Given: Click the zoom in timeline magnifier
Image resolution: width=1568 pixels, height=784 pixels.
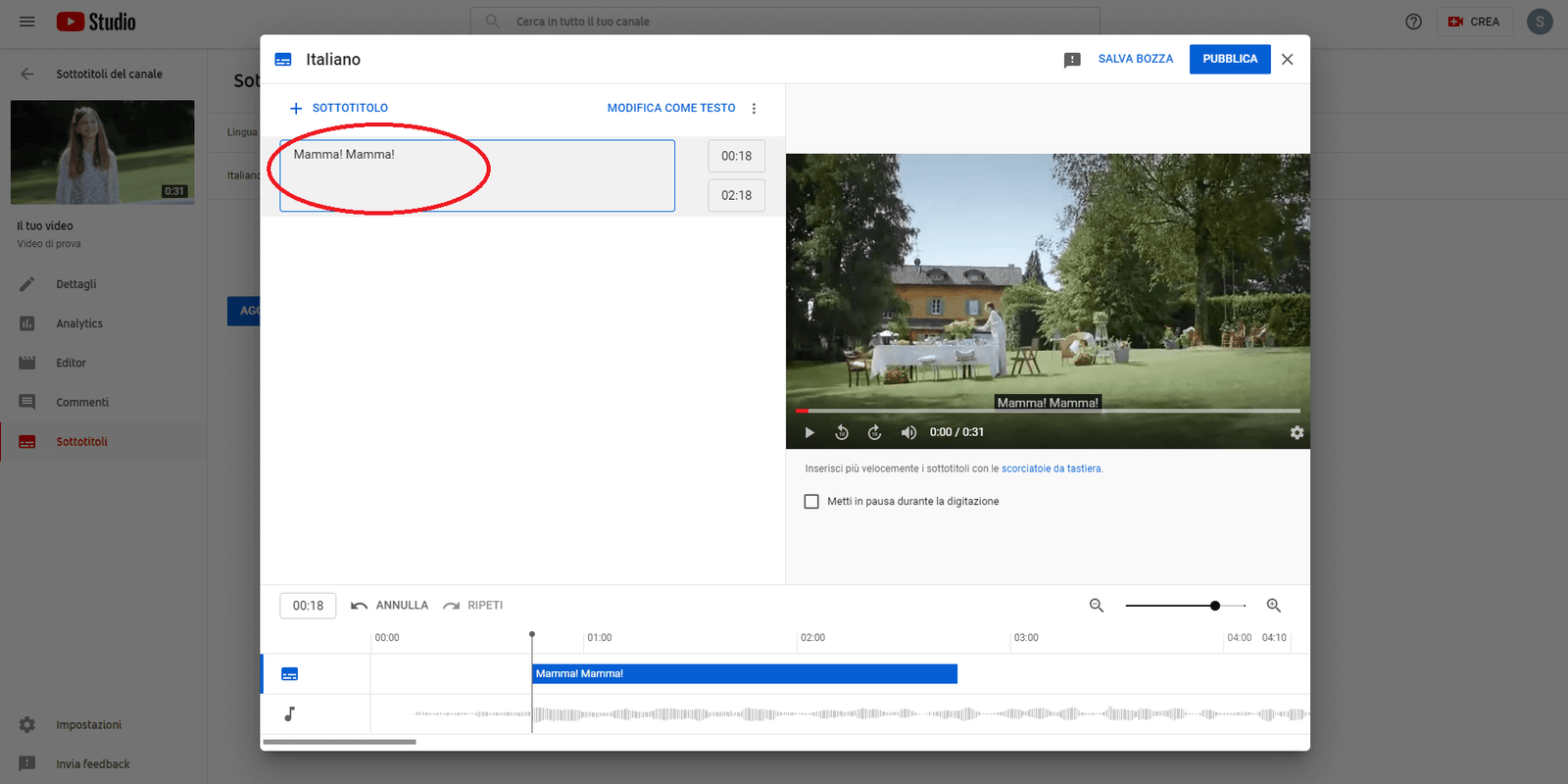Looking at the screenshot, I should point(1274,606).
